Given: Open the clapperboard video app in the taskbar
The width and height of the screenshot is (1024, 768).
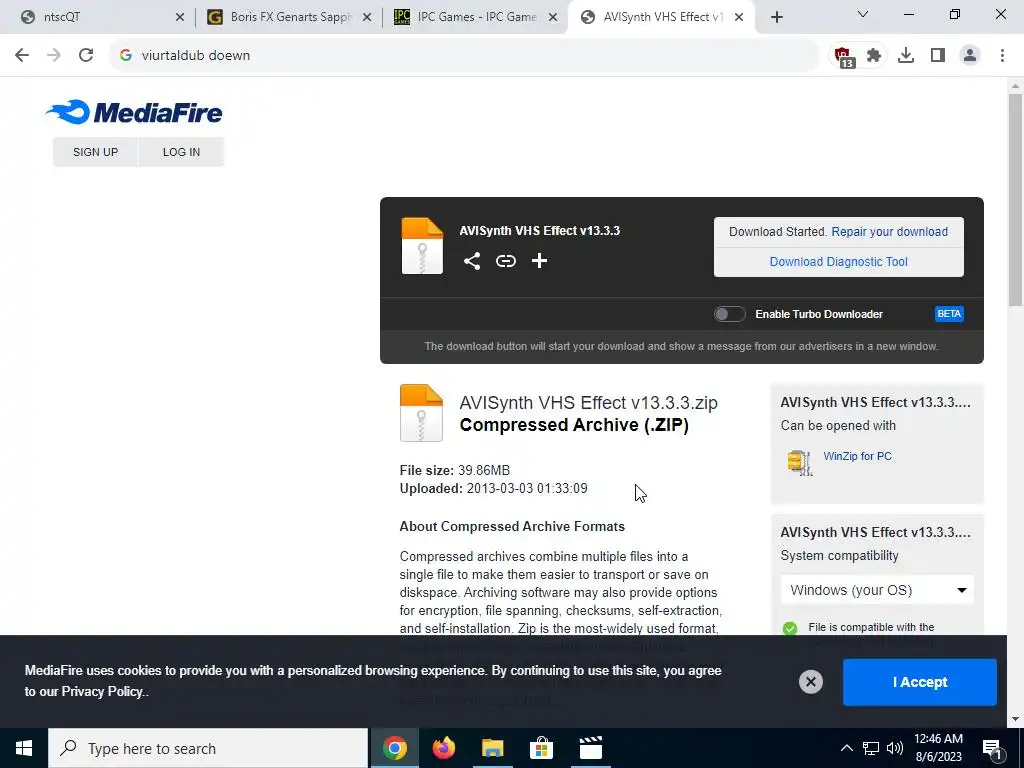Looking at the screenshot, I should tap(590, 748).
